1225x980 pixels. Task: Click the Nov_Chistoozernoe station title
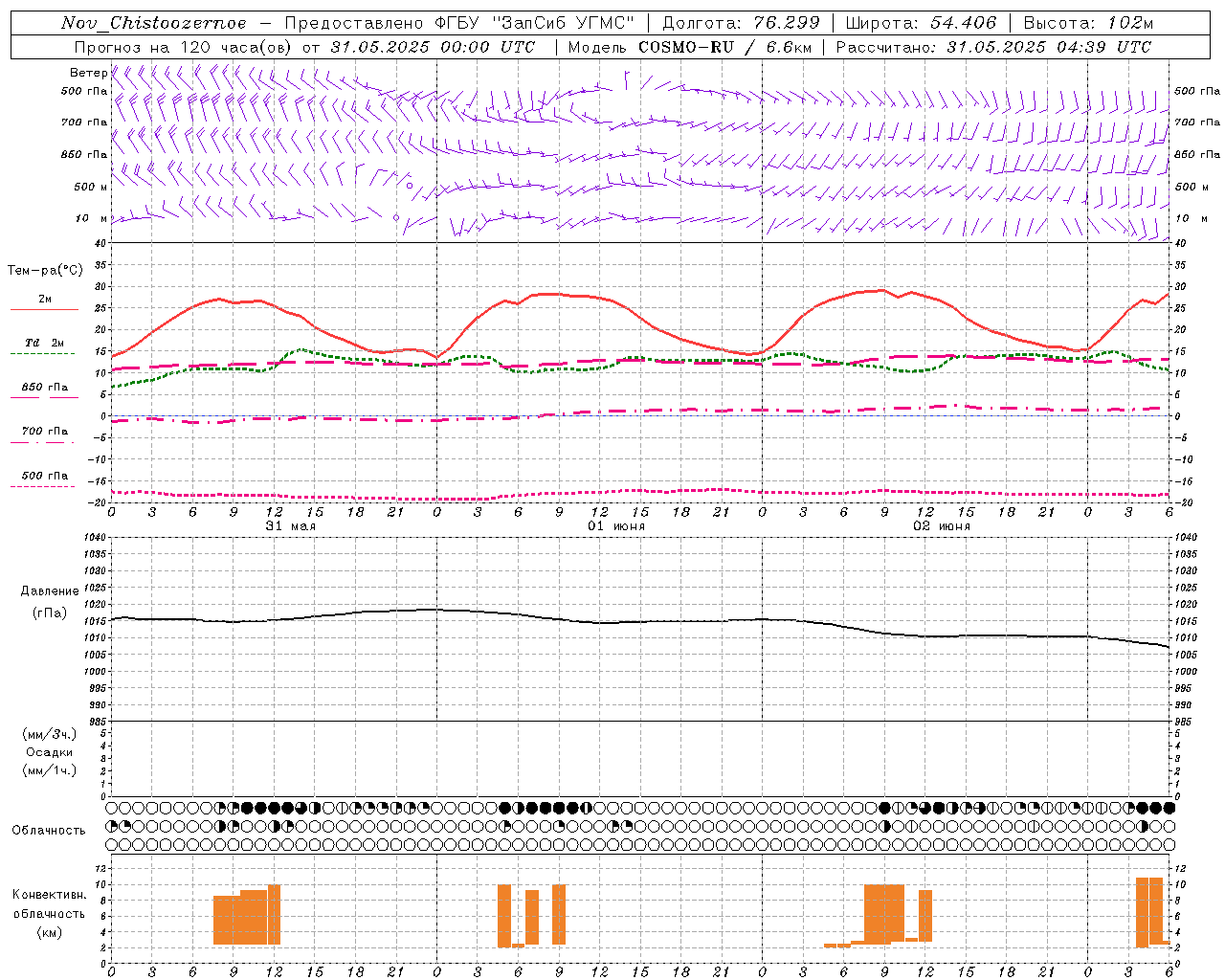tap(153, 23)
